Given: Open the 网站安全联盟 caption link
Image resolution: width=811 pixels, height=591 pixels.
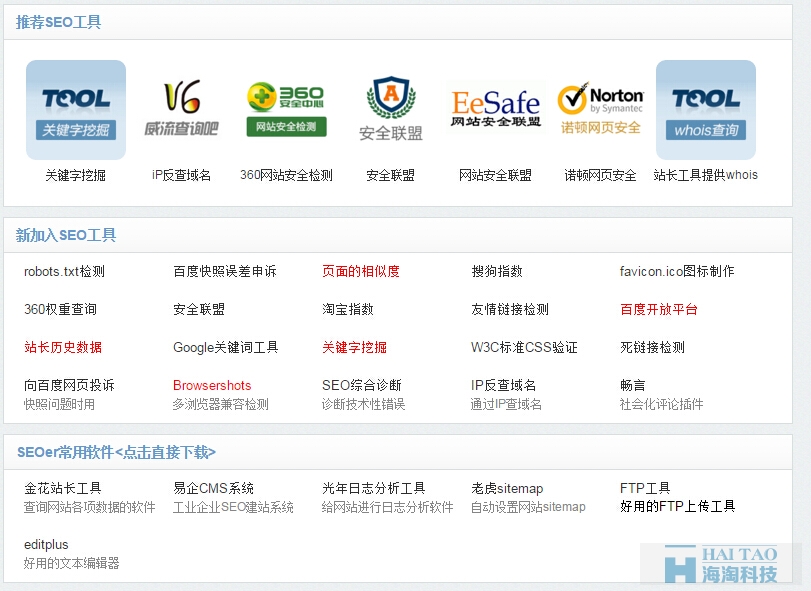Looking at the screenshot, I should tap(495, 175).
